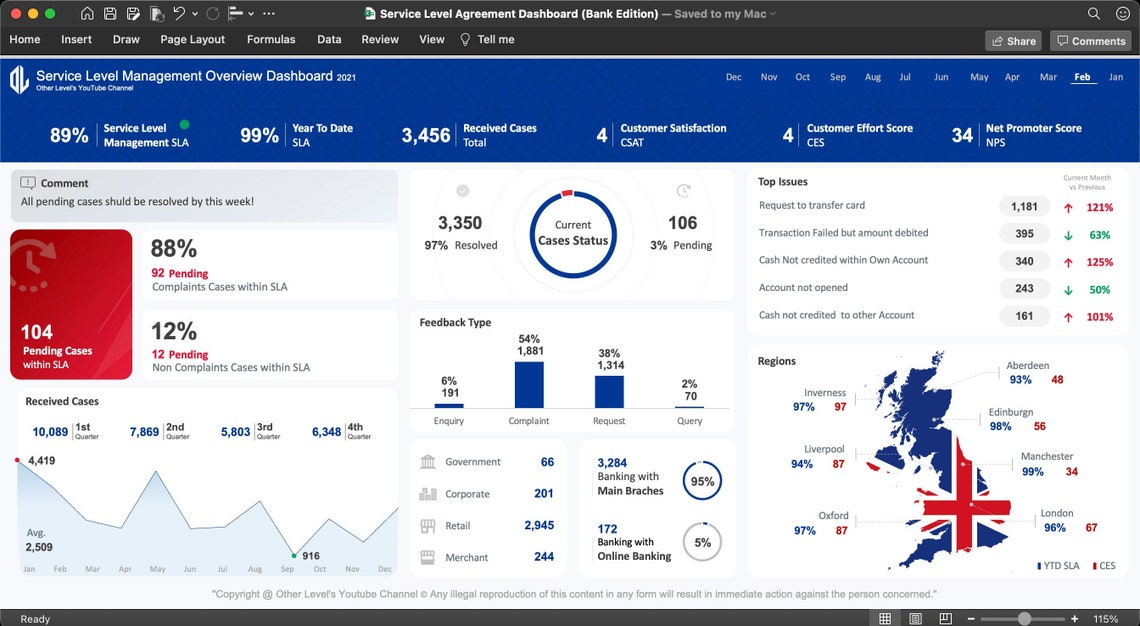1140x626 pixels.
Task: Undo the last action
Action: 180,13
